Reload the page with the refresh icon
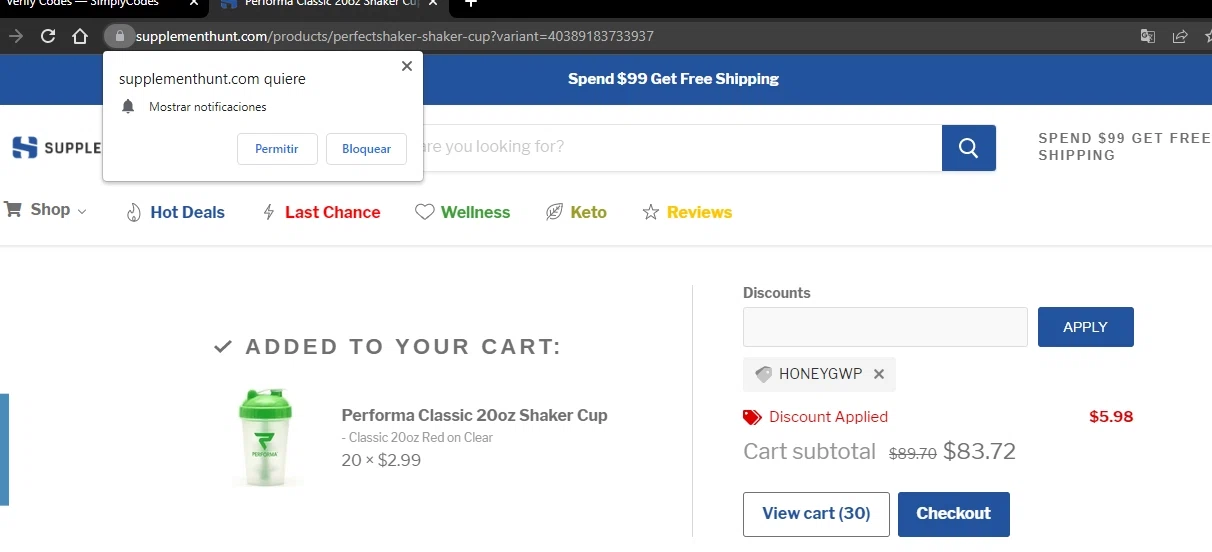This screenshot has height=552, width=1212. point(47,36)
